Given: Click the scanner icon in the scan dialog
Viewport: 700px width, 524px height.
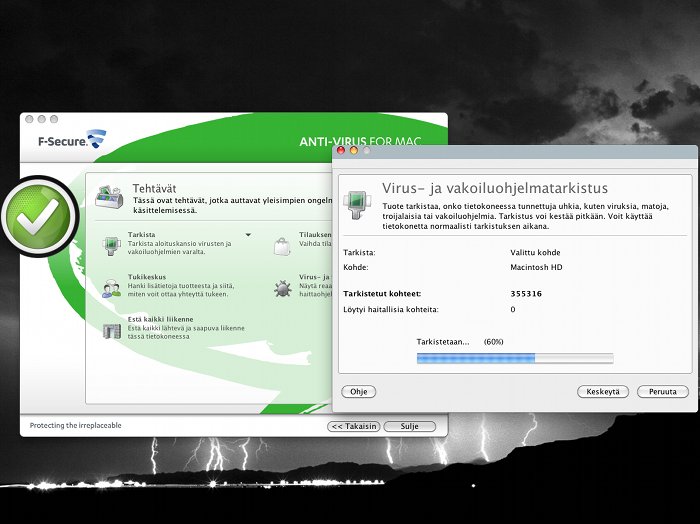Looking at the screenshot, I should (357, 204).
